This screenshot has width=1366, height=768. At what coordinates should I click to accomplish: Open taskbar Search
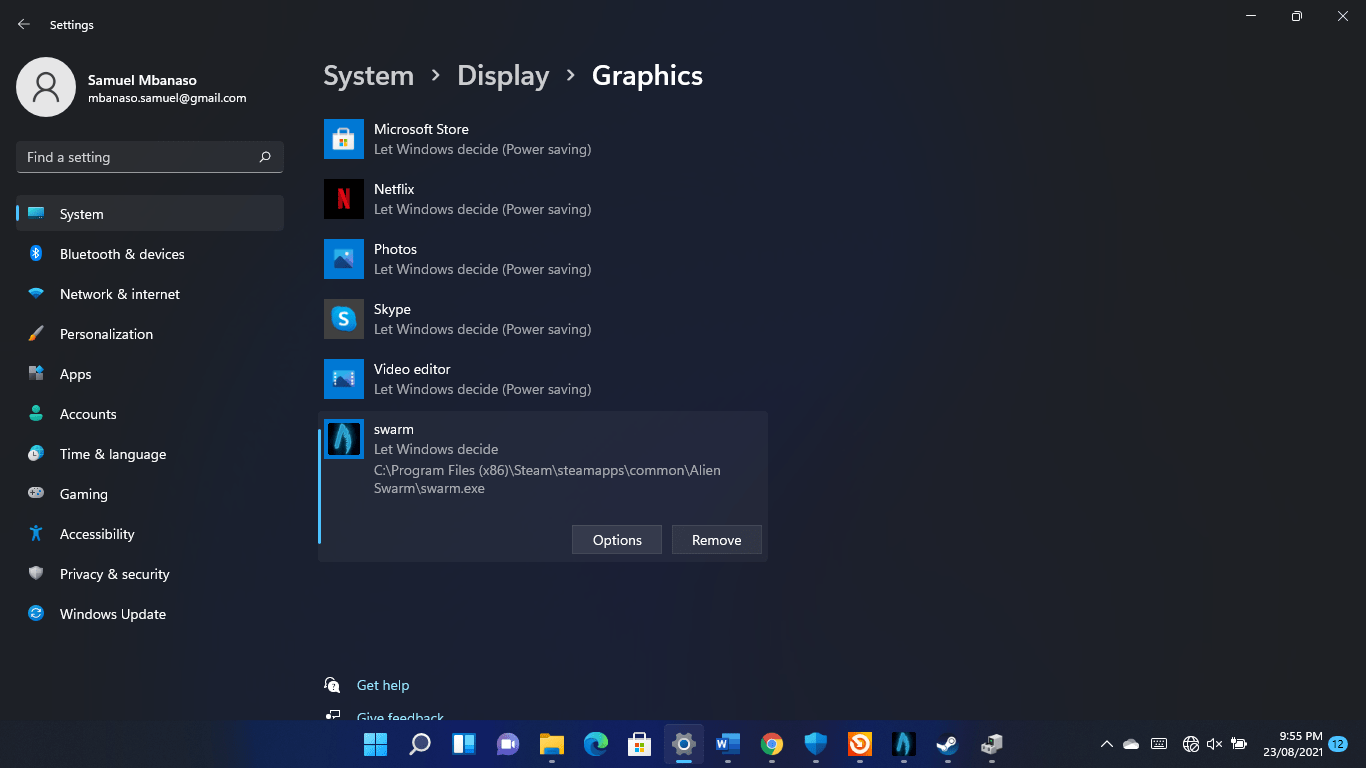point(420,744)
